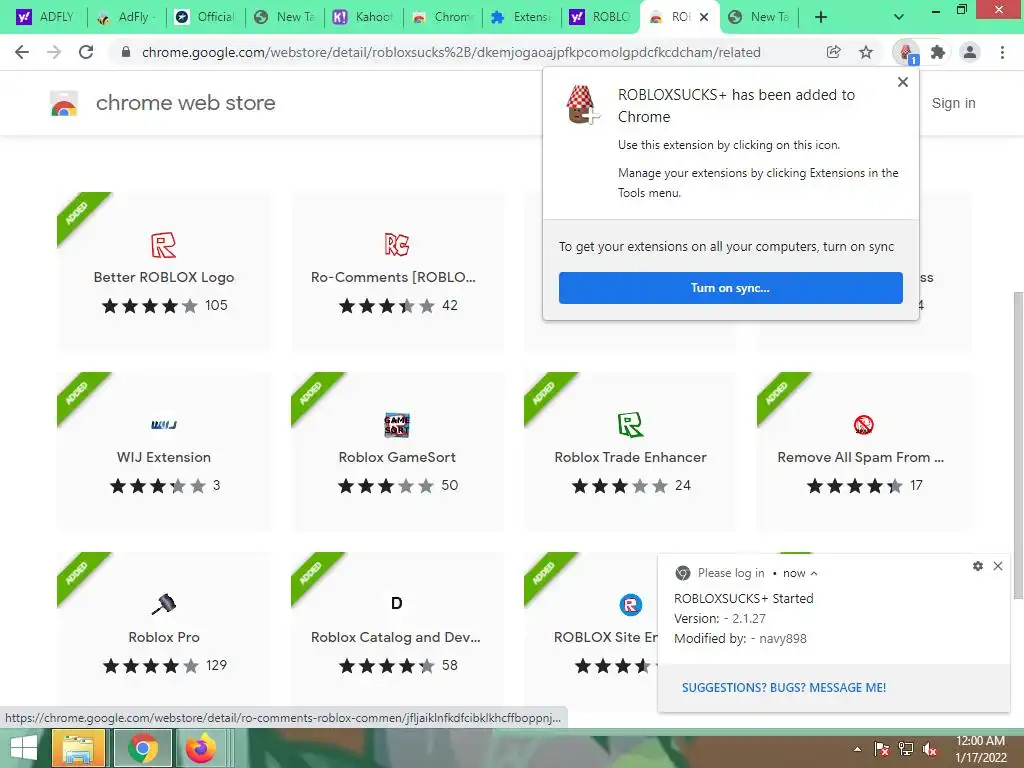Switch to the ROBLO Yahoo tab
The height and width of the screenshot is (768, 1024).
pos(600,17)
